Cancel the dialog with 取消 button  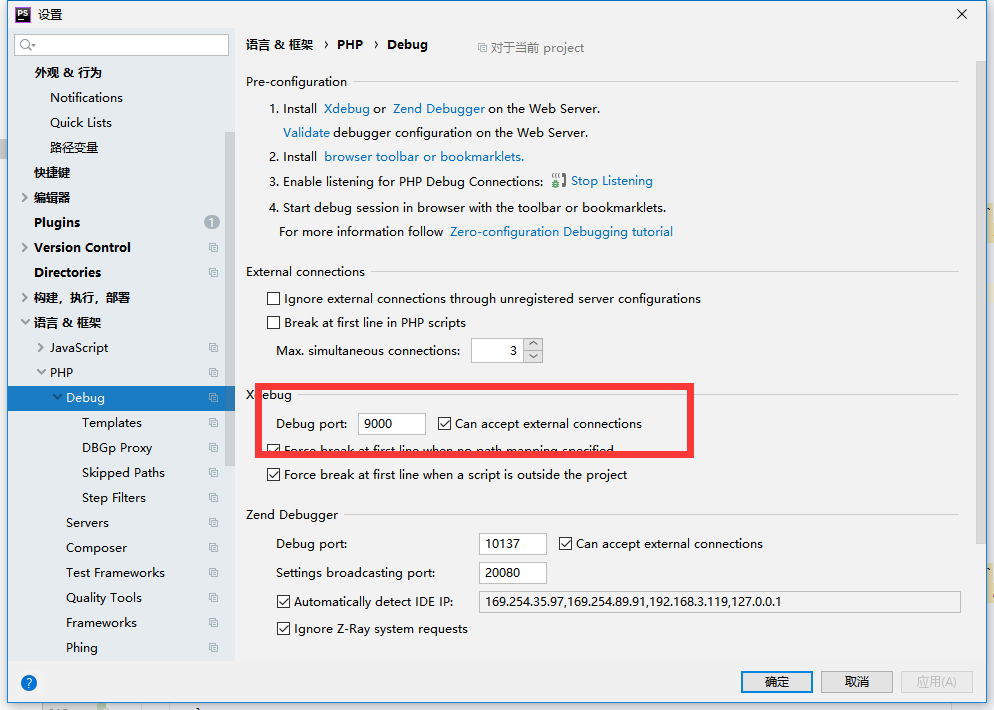click(856, 682)
